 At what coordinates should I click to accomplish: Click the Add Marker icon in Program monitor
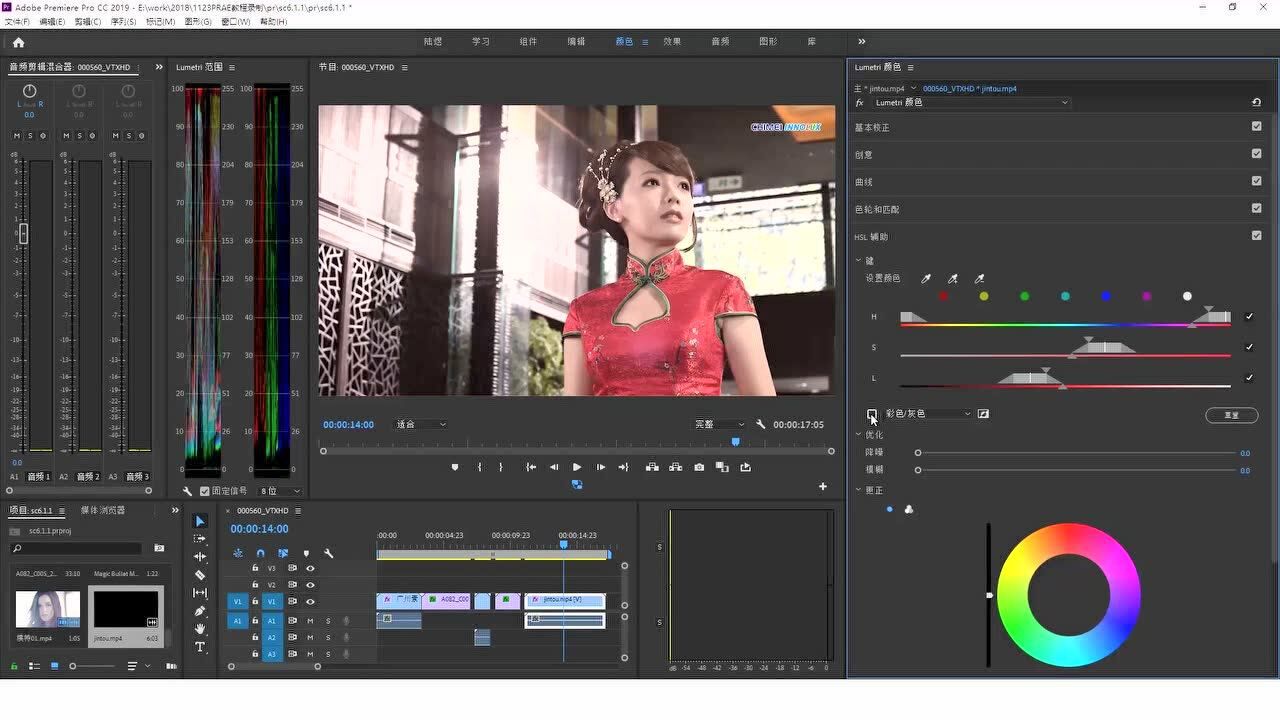455,467
